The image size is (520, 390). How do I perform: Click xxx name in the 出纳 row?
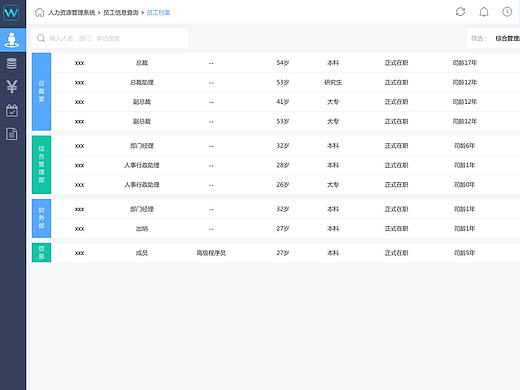tap(79, 229)
